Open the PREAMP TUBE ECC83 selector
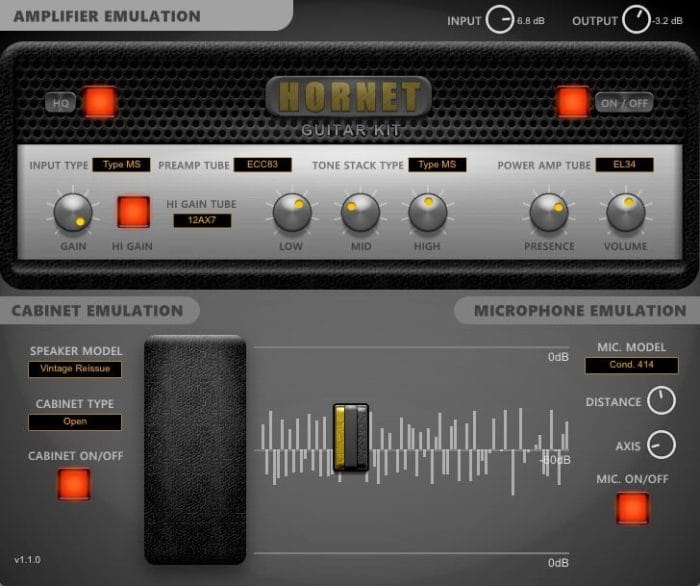The height and width of the screenshot is (586, 700). point(262,165)
